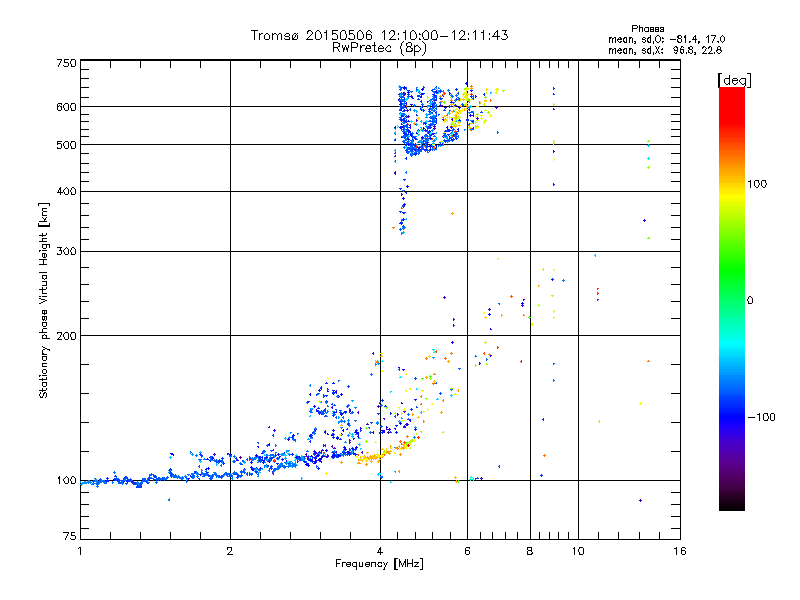Select the 'RwPretec (8p)' subtitle
The width and height of the screenshot is (800, 600).
[x=379, y=48]
